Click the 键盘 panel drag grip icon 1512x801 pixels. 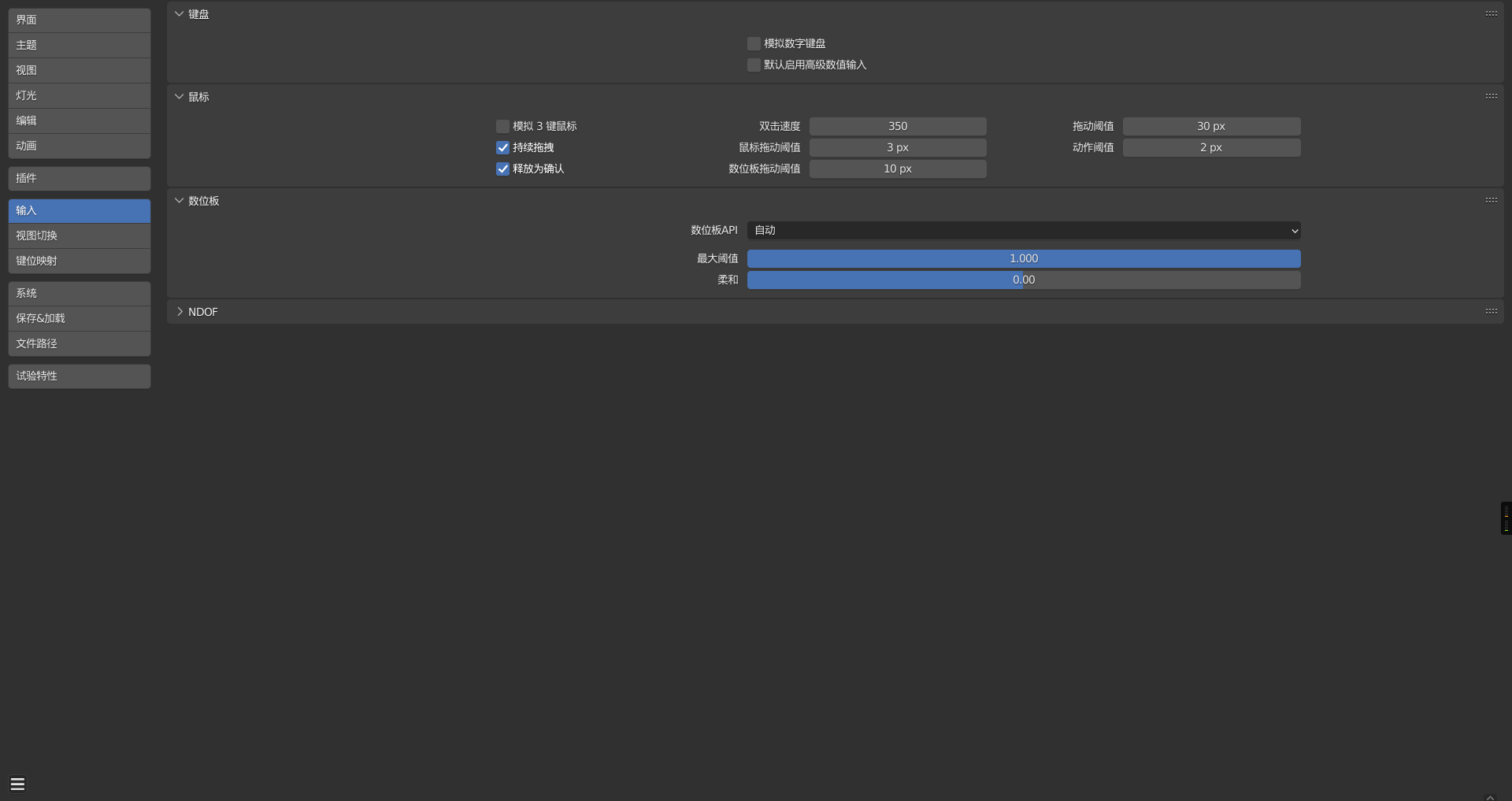click(x=1491, y=13)
